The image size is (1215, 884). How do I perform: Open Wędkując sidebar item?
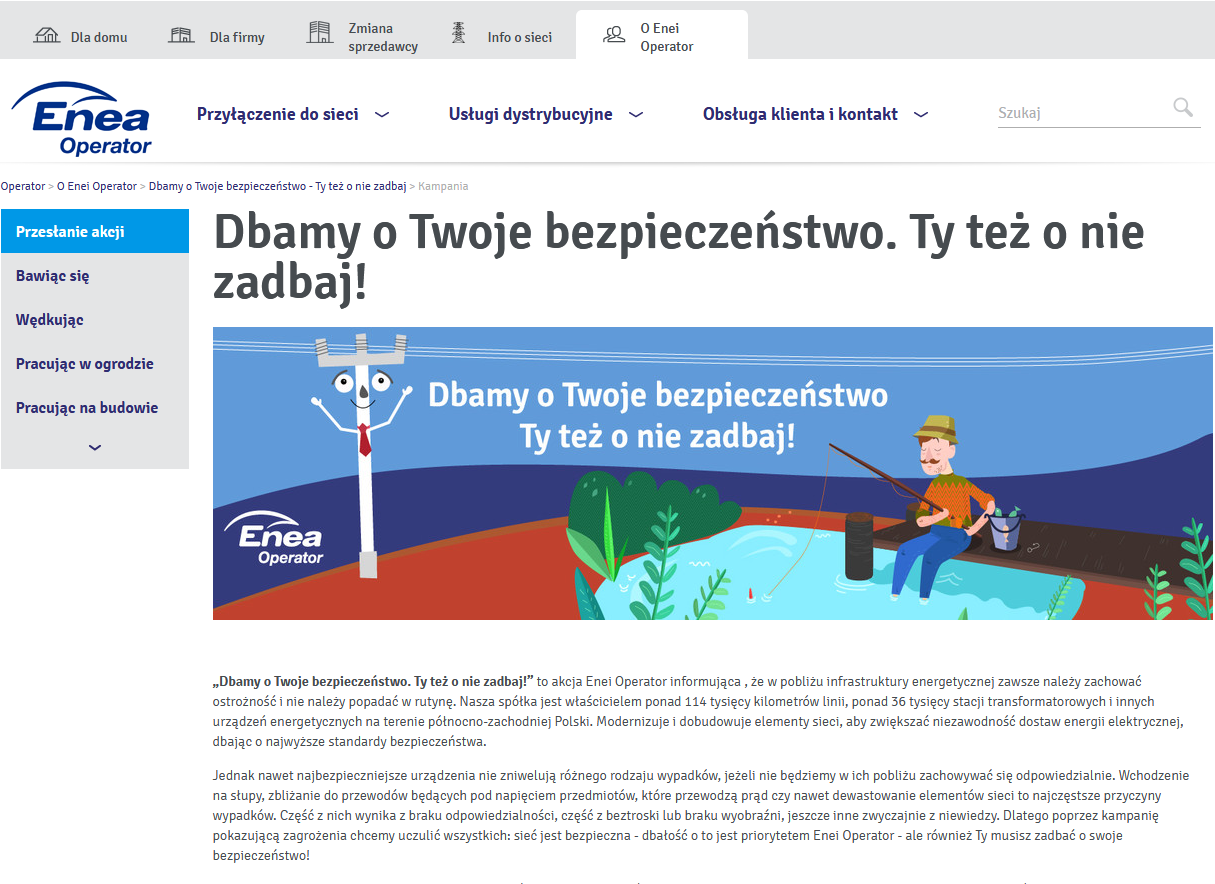coord(95,320)
